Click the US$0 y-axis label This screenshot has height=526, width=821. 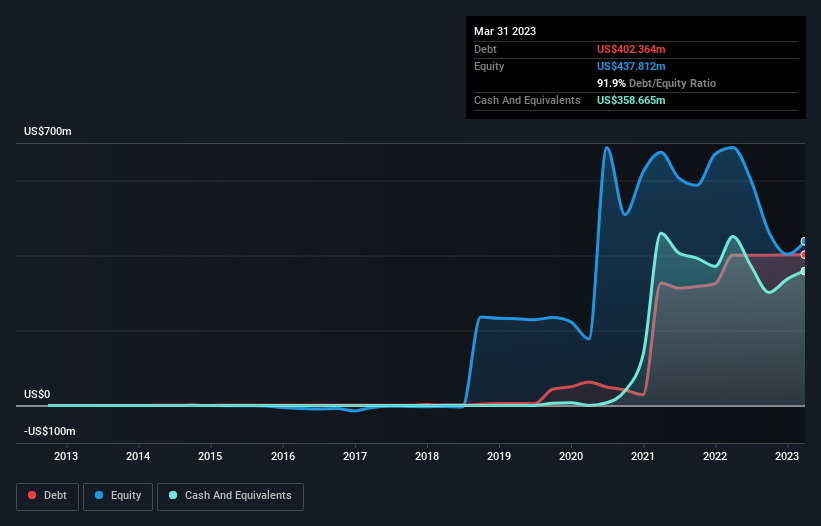tap(37, 394)
